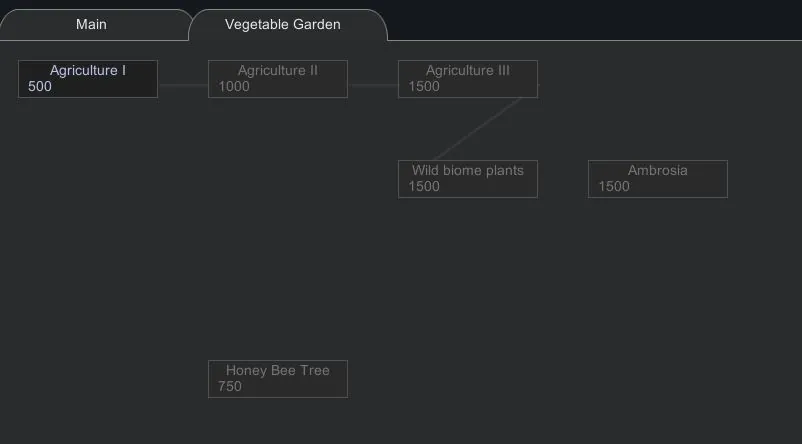Screen dimensions: 802x444
Task: Click the connector between Agriculture II and III
Action: tap(373, 85)
